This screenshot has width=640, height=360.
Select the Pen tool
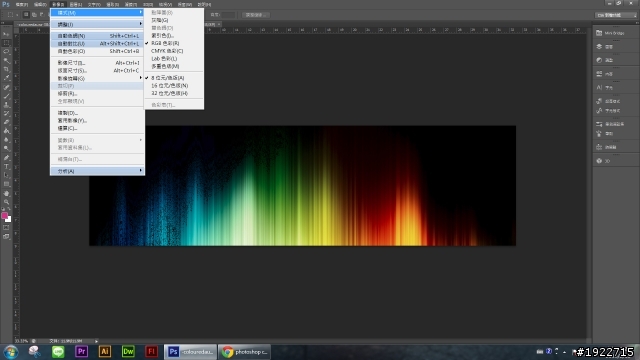tap(7, 158)
